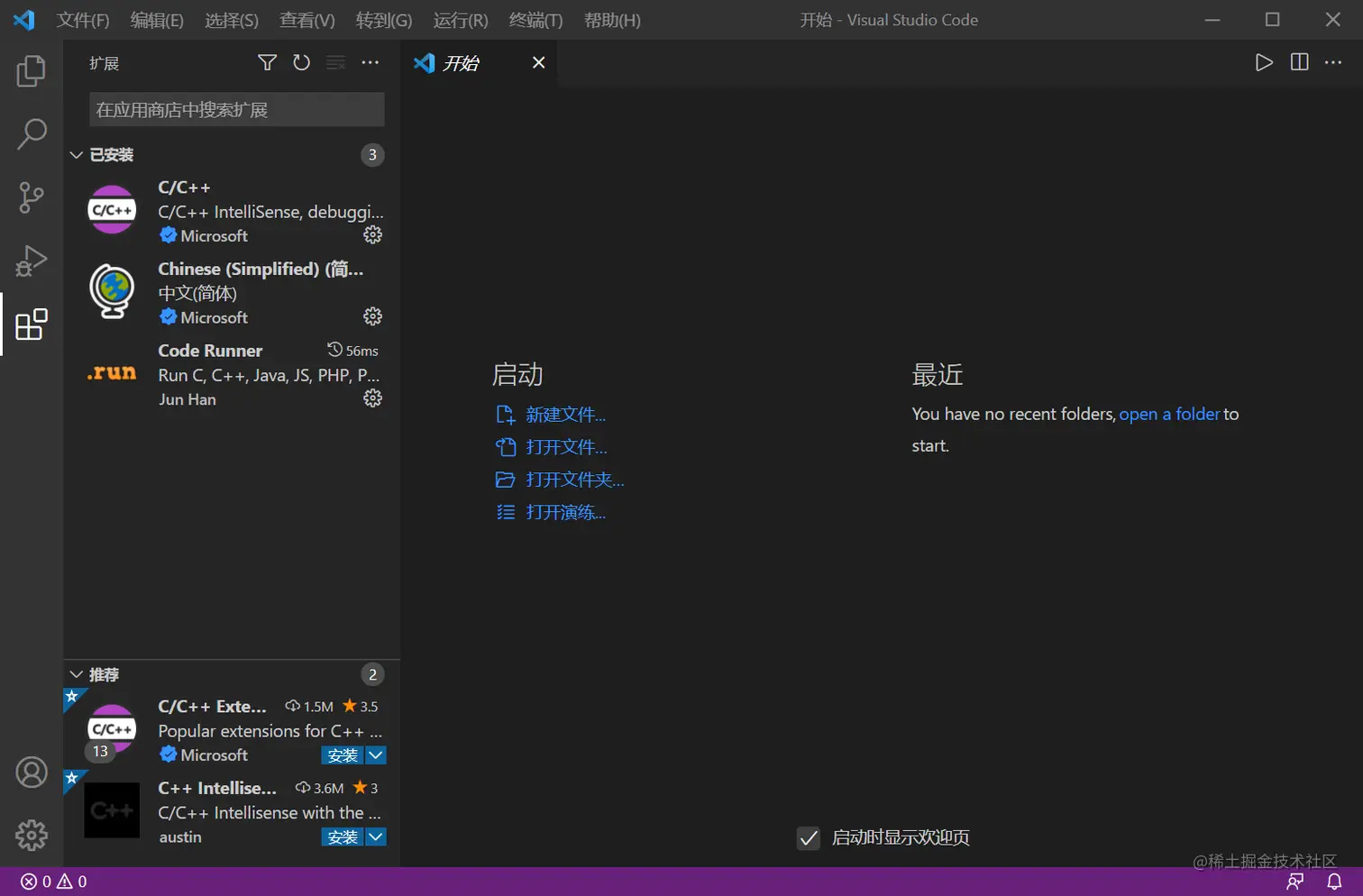Screen dimensions: 1363x896
Task: Click the recommended count badge 2
Action: pyautogui.click(x=372, y=674)
